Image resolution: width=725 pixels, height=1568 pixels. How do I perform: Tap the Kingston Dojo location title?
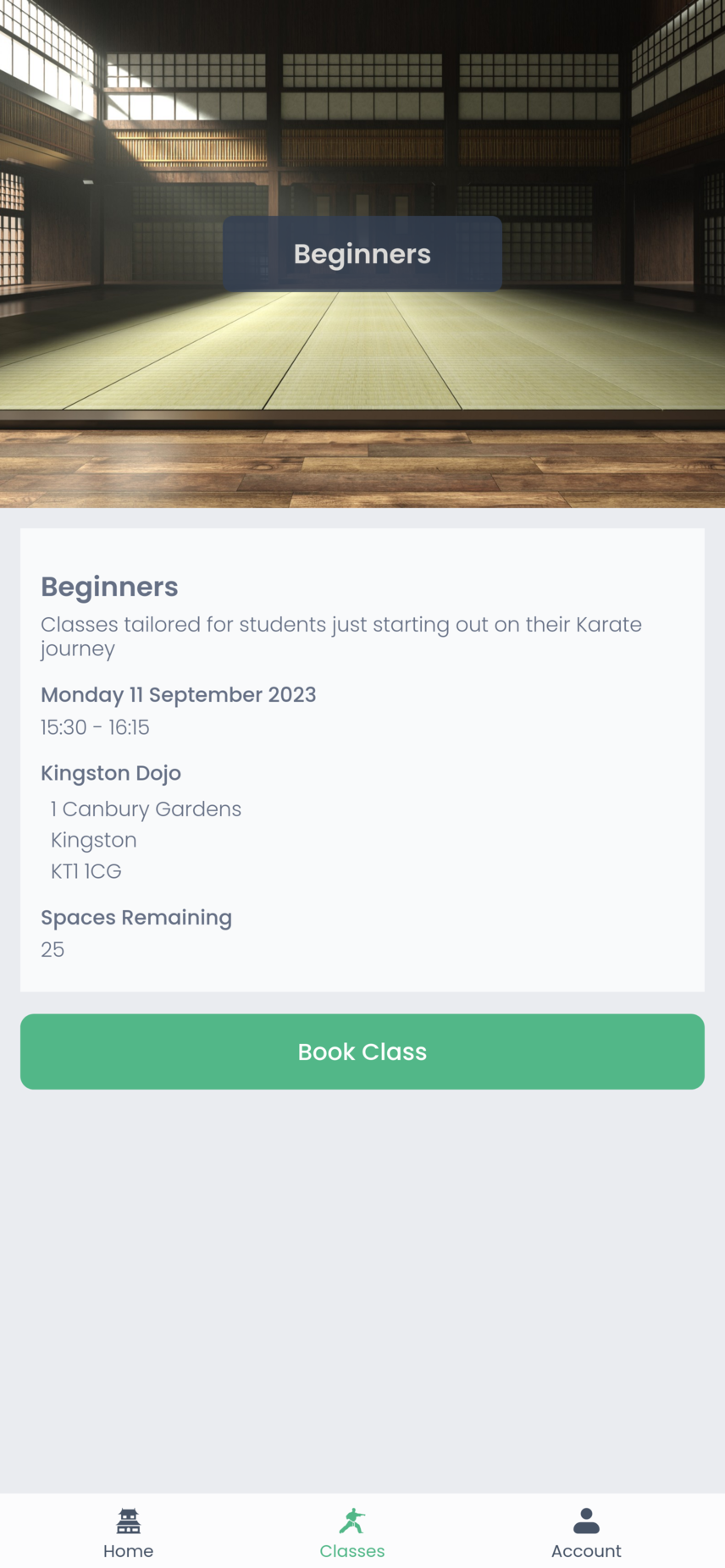click(x=111, y=773)
